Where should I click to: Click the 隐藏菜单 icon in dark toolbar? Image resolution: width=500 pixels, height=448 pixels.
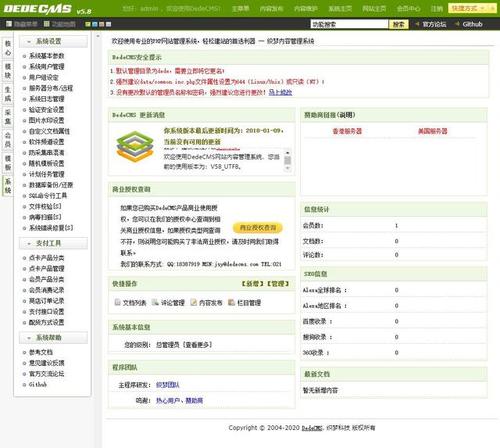coord(9,24)
